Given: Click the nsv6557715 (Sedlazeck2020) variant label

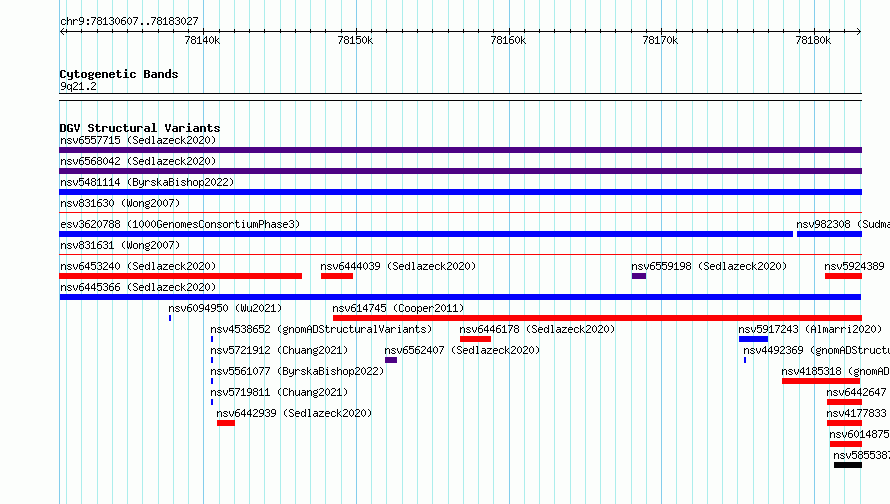Looking at the screenshot, I should click(138, 140).
